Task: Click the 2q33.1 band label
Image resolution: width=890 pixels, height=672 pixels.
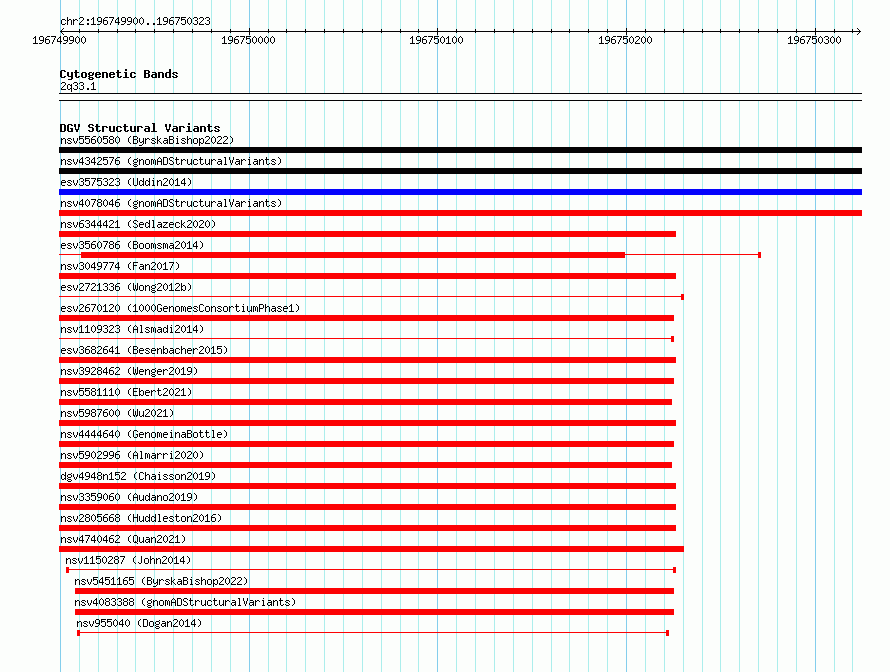Action: click(x=78, y=86)
